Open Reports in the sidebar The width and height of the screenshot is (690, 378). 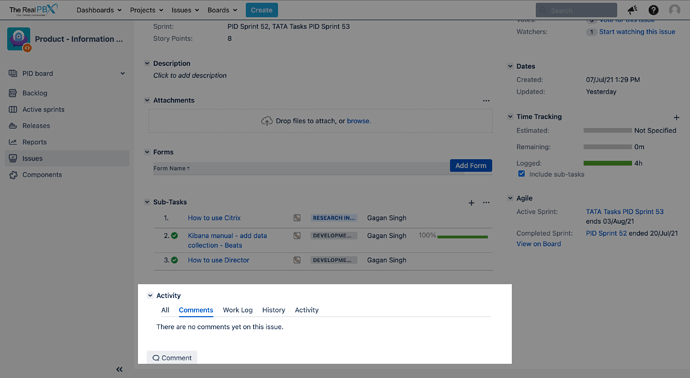[34, 142]
